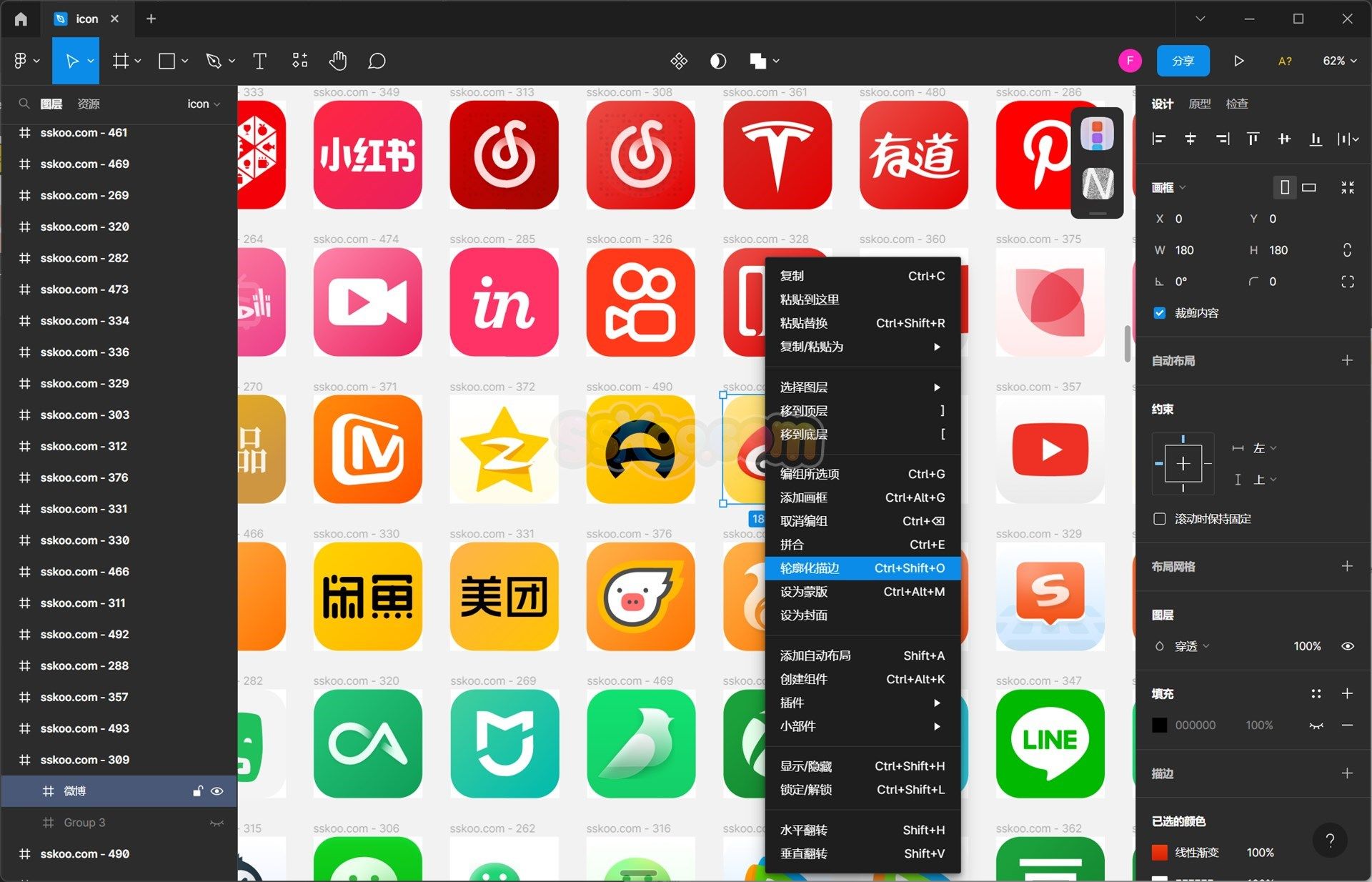Screen dimensions: 1372x882
Task: Select the Text tool
Action: [259, 61]
